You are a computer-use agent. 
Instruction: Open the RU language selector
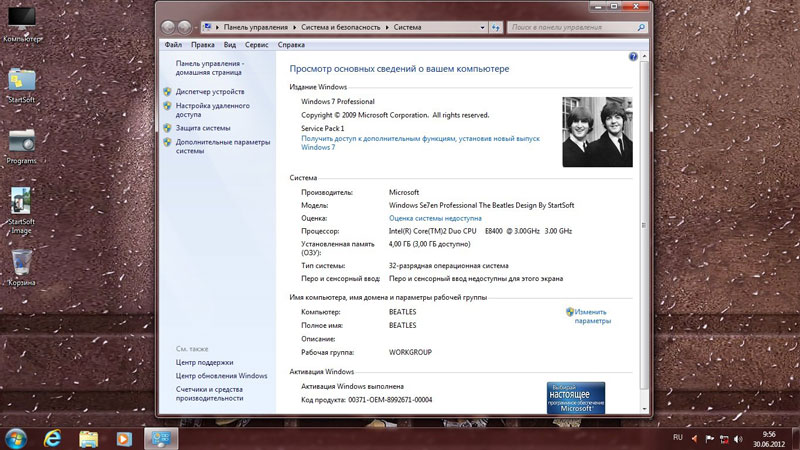click(x=677, y=438)
